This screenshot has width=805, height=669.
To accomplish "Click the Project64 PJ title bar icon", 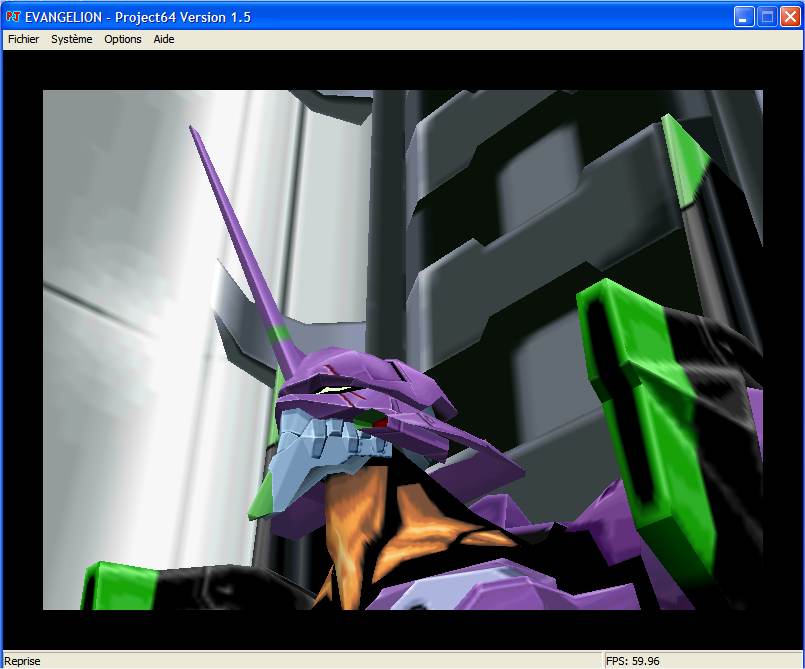I will [12, 17].
